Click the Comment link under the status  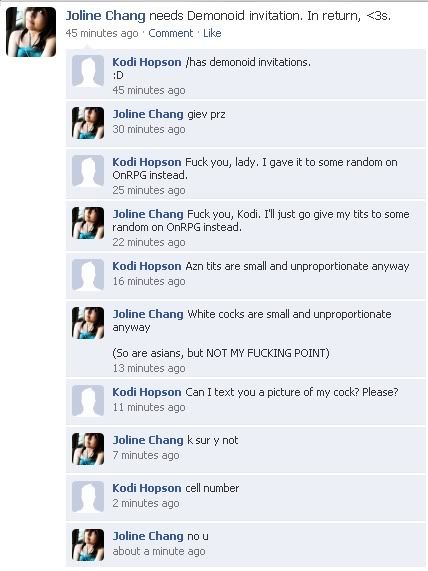point(170,33)
